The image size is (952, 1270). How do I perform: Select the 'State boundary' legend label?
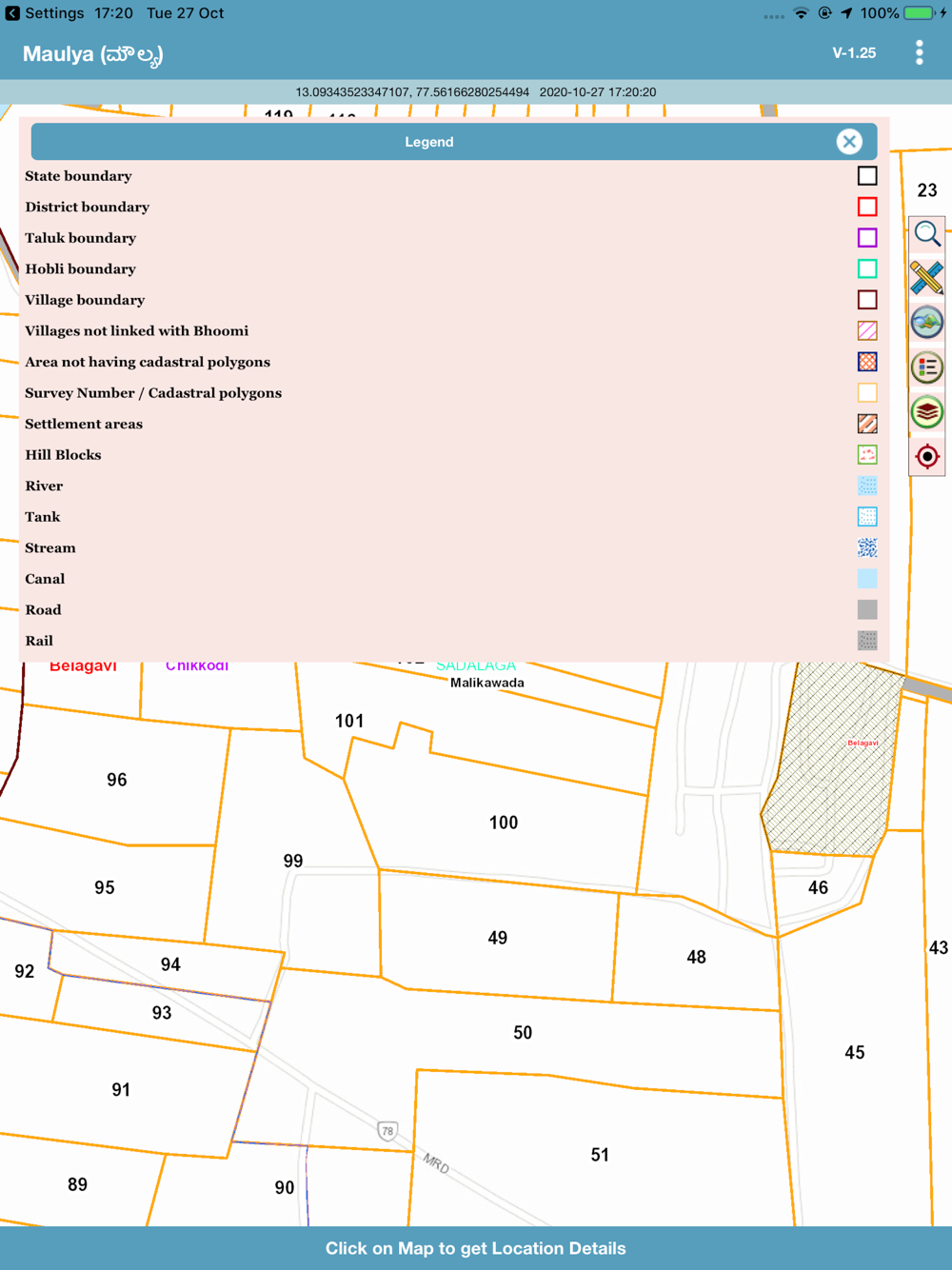pos(78,176)
